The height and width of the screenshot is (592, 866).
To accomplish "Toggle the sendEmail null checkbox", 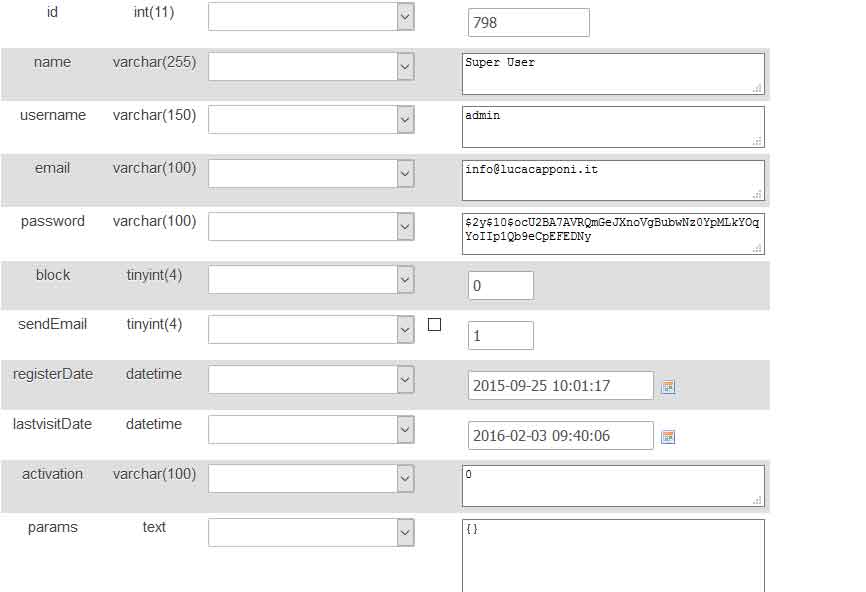I will 434,324.
